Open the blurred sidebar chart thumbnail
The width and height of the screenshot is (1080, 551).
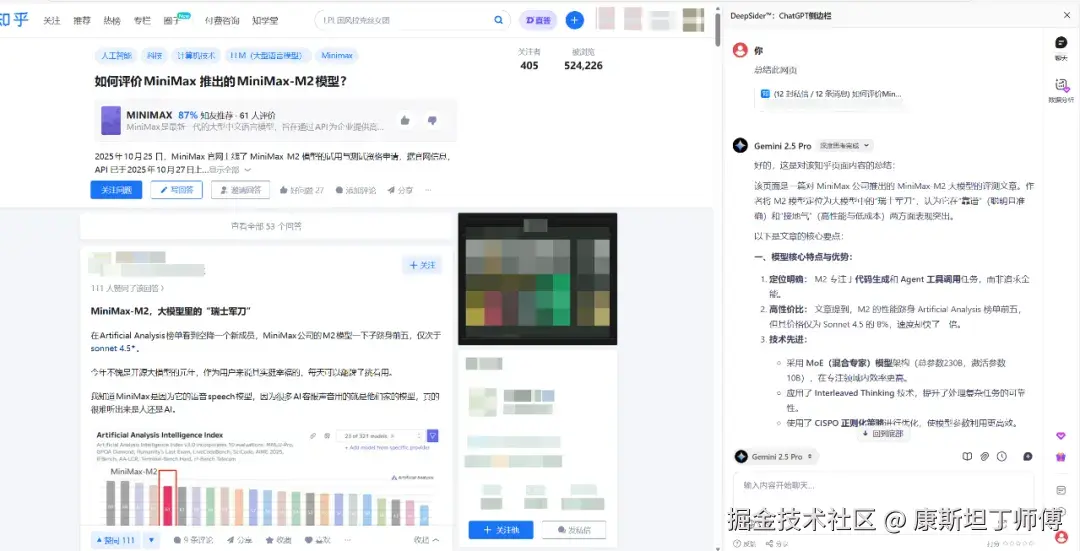537,278
